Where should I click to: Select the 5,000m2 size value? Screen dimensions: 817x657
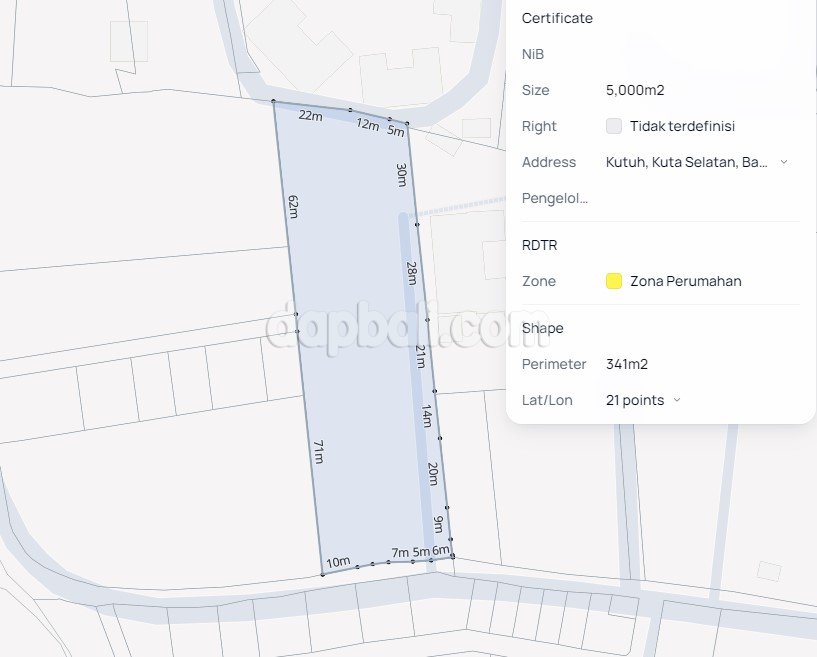(635, 90)
